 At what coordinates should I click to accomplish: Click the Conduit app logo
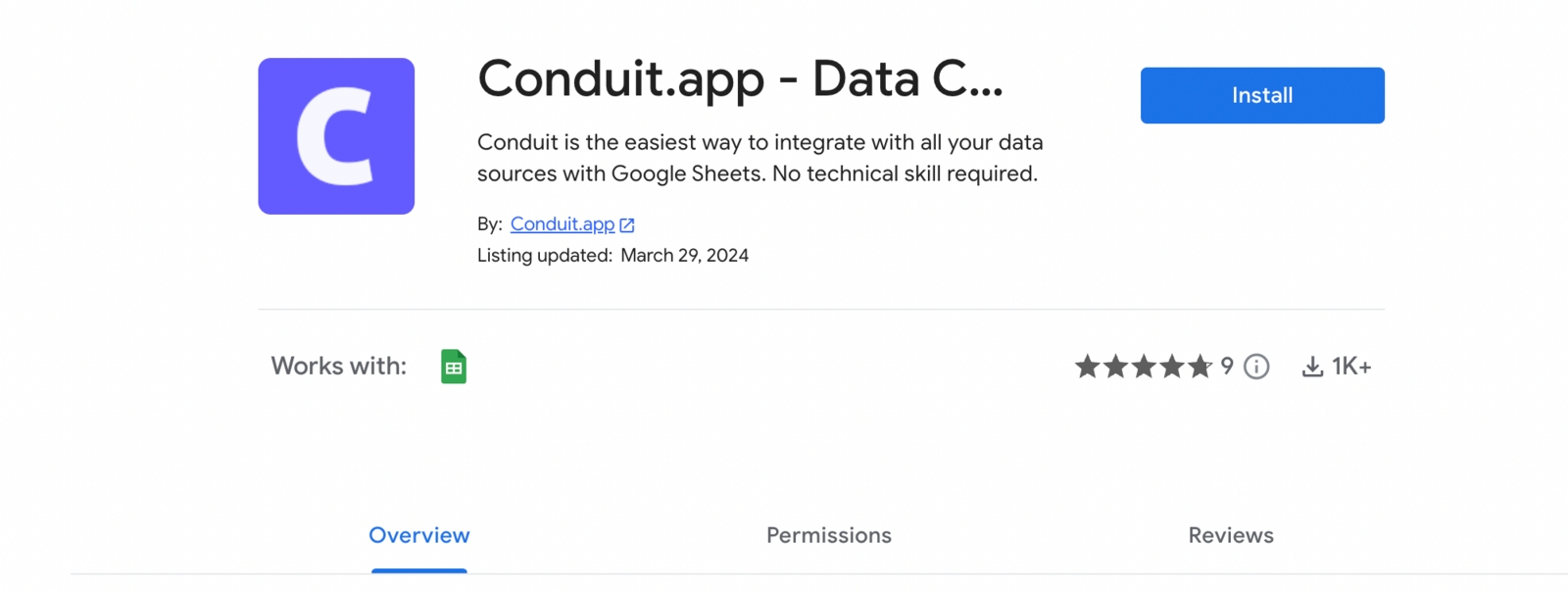point(336,136)
